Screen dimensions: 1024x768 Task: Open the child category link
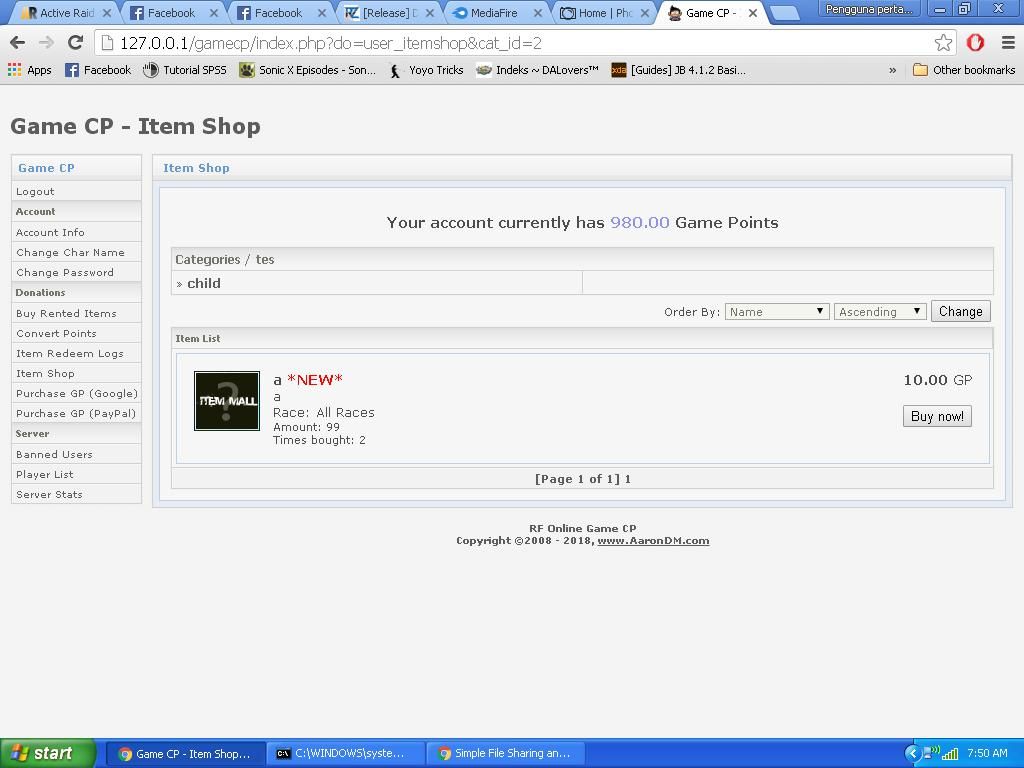pyautogui.click(x=204, y=284)
